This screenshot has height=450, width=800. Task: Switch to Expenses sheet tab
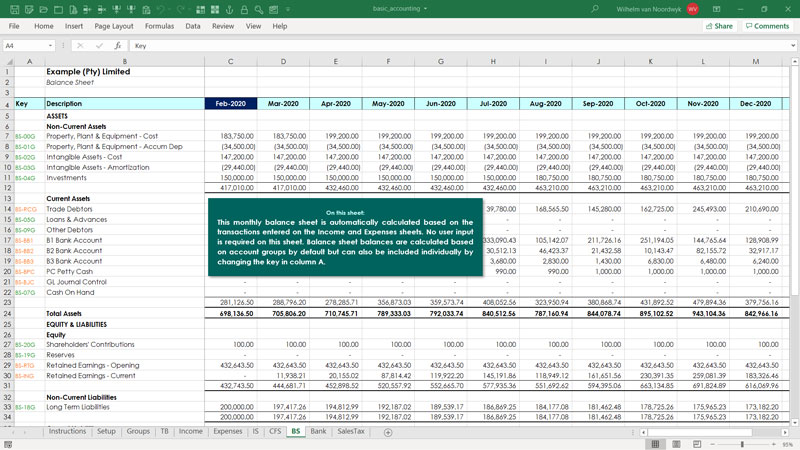click(228, 432)
